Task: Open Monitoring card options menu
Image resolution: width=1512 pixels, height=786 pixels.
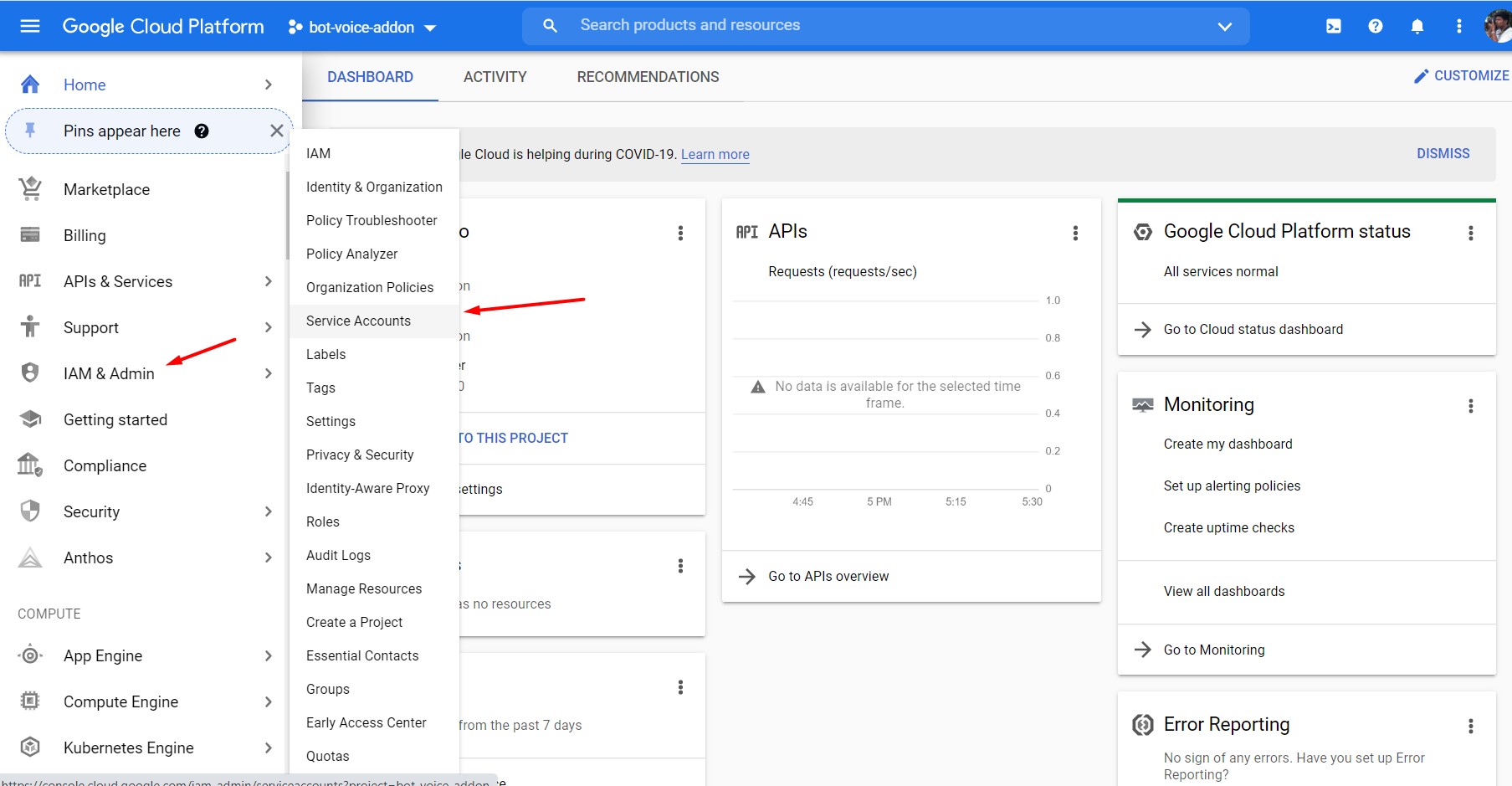Action: [x=1470, y=406]
